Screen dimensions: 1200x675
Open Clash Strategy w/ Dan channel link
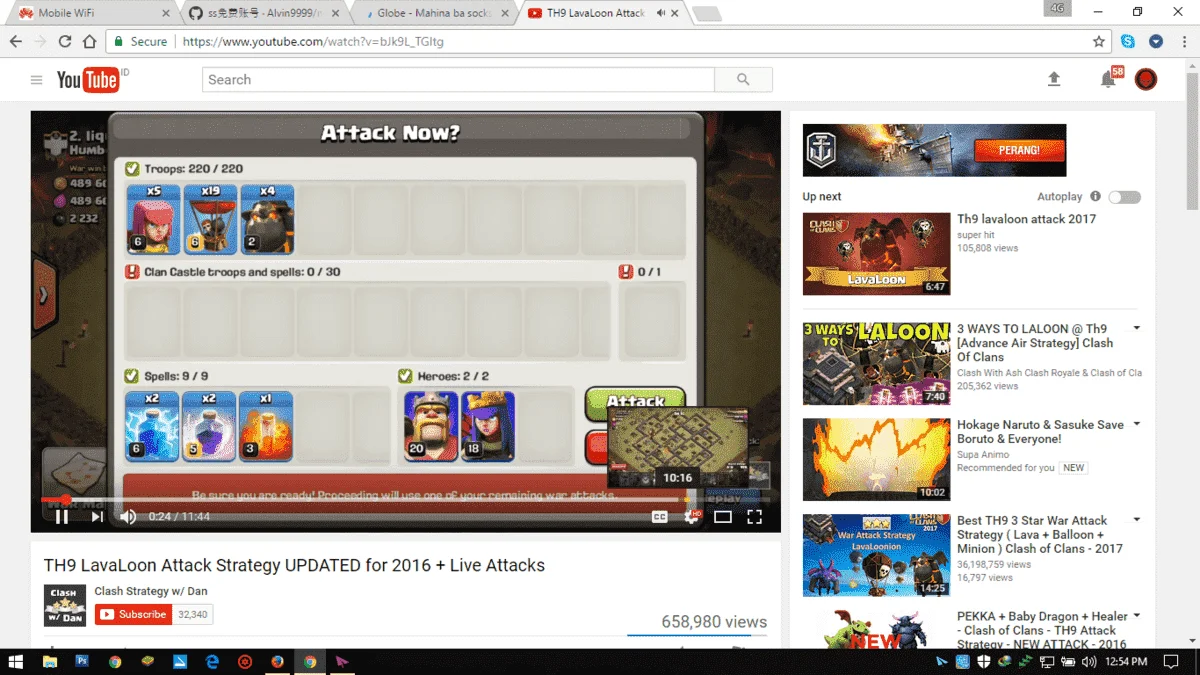(151, 591)
